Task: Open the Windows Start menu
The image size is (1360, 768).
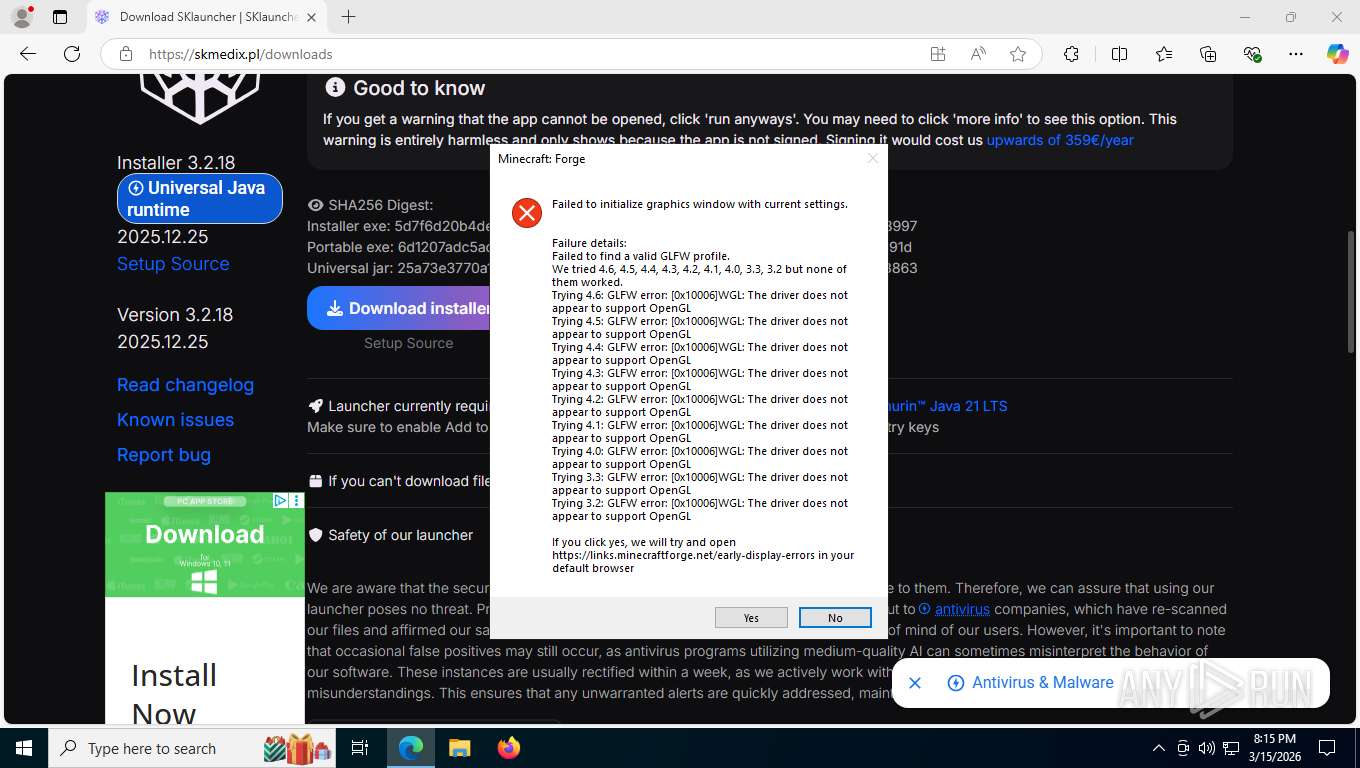Action: click(x=24, y=748)
